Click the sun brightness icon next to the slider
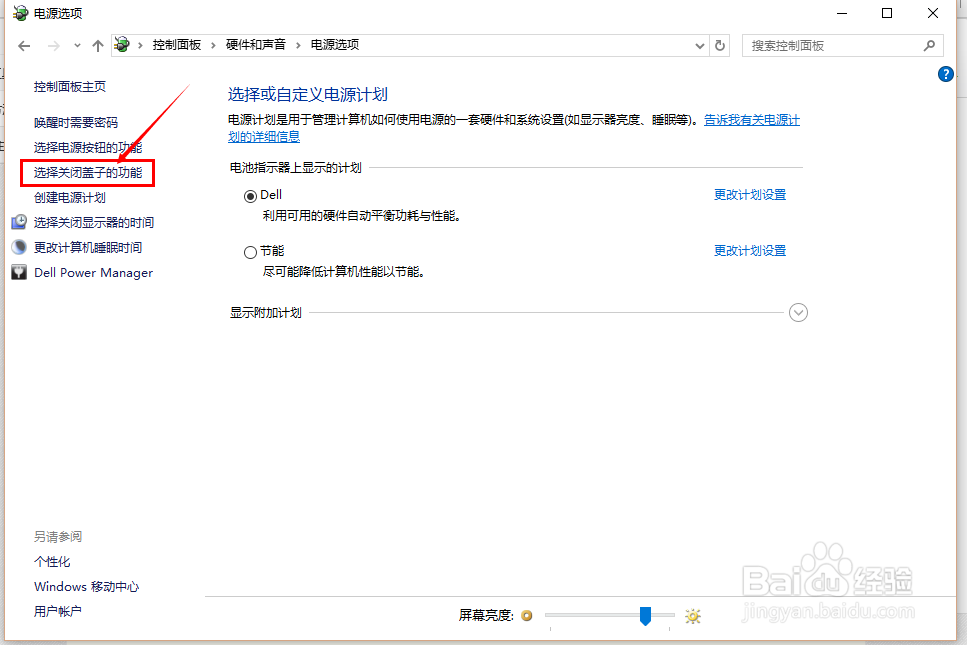Image resolution: width=967 pixels, height=645 pixels. [693, 615]
